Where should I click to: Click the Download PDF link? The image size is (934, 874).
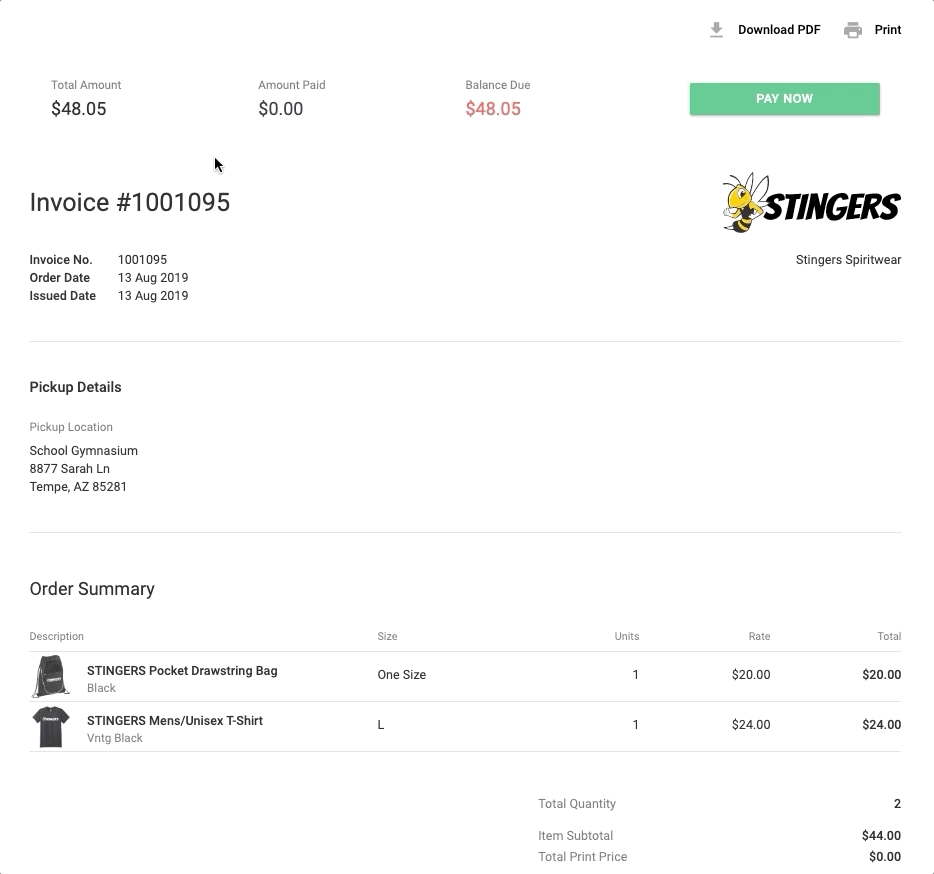(x=779, y=30)
